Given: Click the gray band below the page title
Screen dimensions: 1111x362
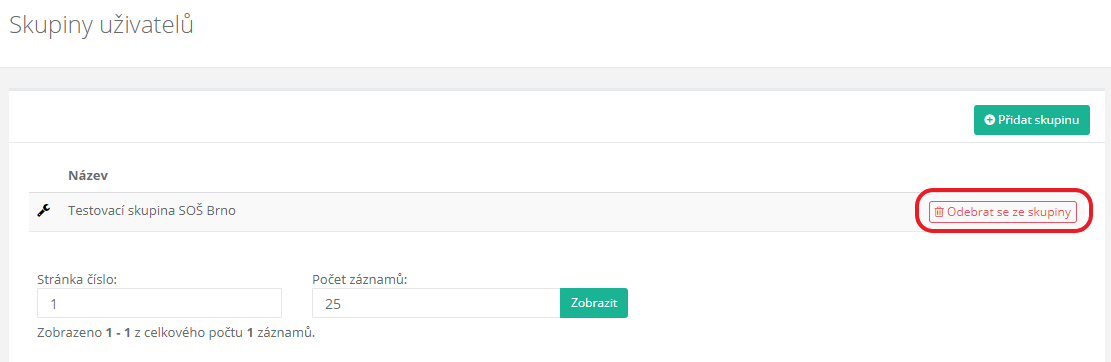Looking at the screenshot, I should click(x=556, y=78).
